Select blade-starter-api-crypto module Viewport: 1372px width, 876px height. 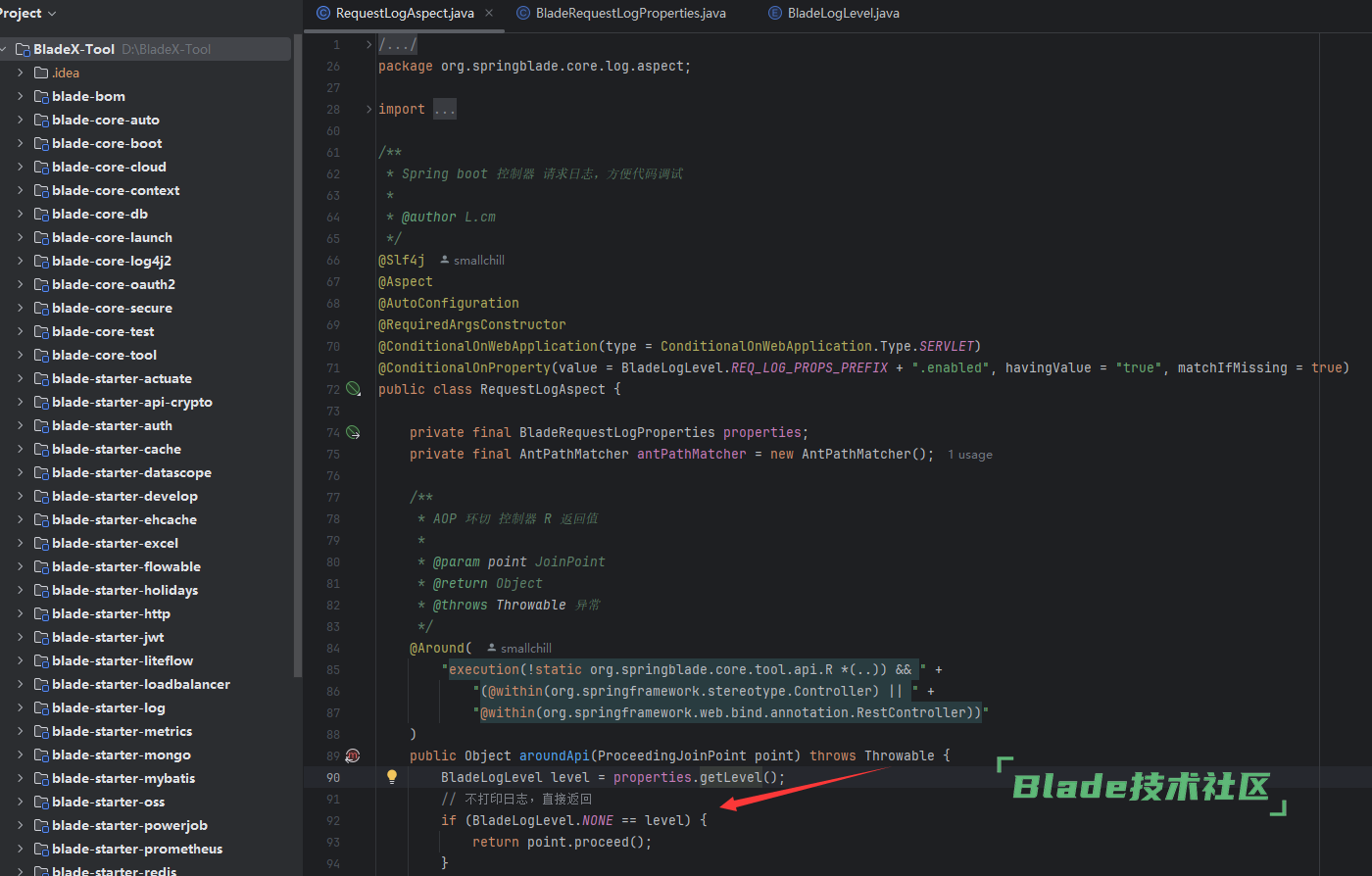[x=132, y=402]
